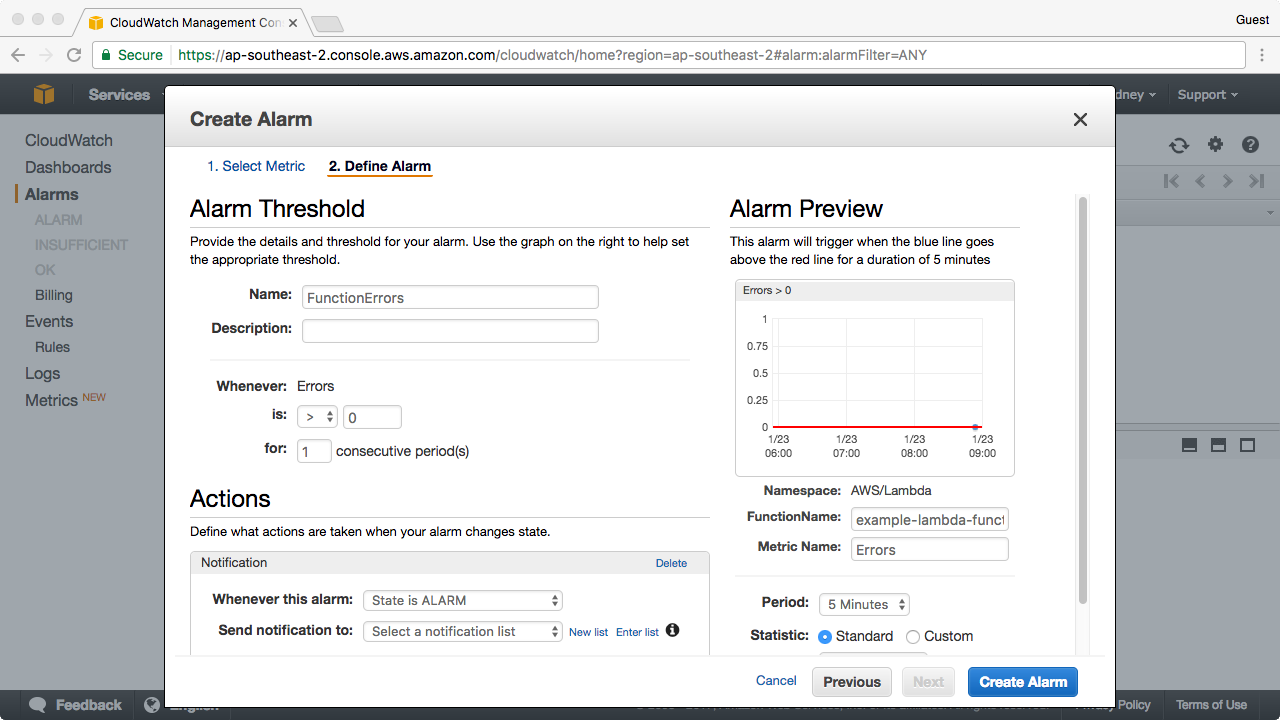Screen dimensions: 1280x720
Task: Minimize the details pane layout icon
Action: 1189,445
